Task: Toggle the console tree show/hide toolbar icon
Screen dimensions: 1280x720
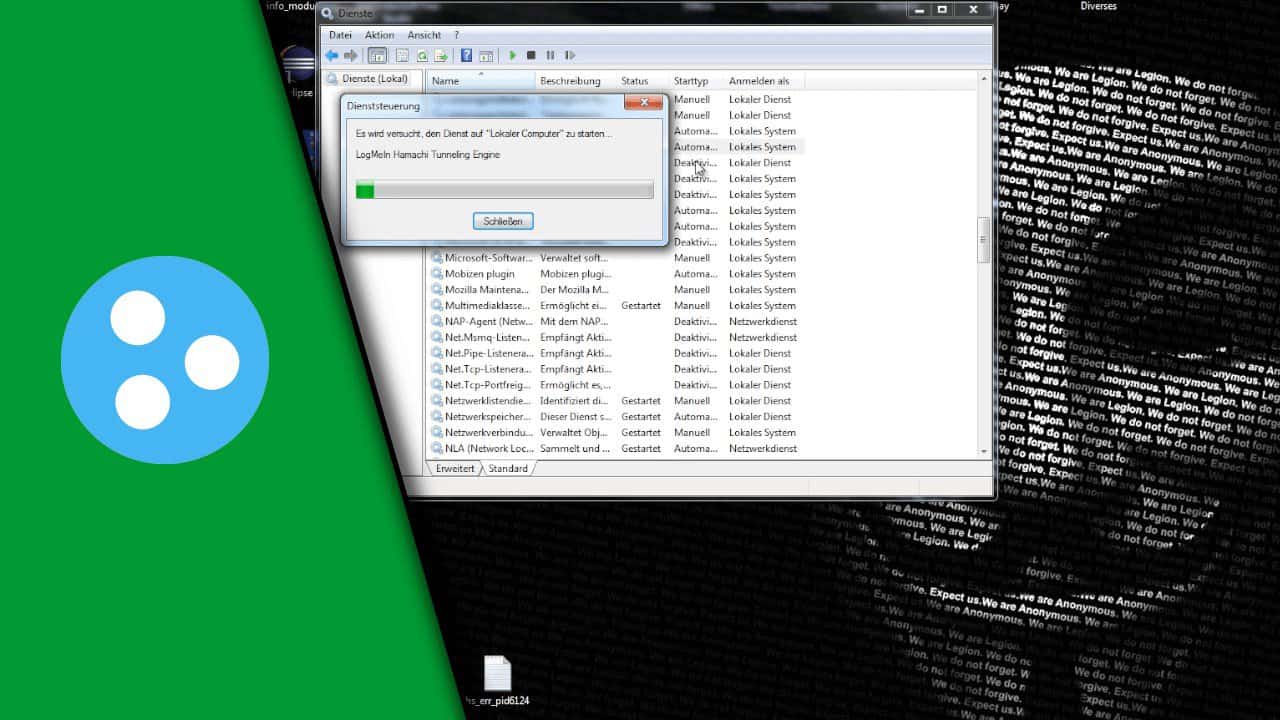Action: tap(377, 56)
